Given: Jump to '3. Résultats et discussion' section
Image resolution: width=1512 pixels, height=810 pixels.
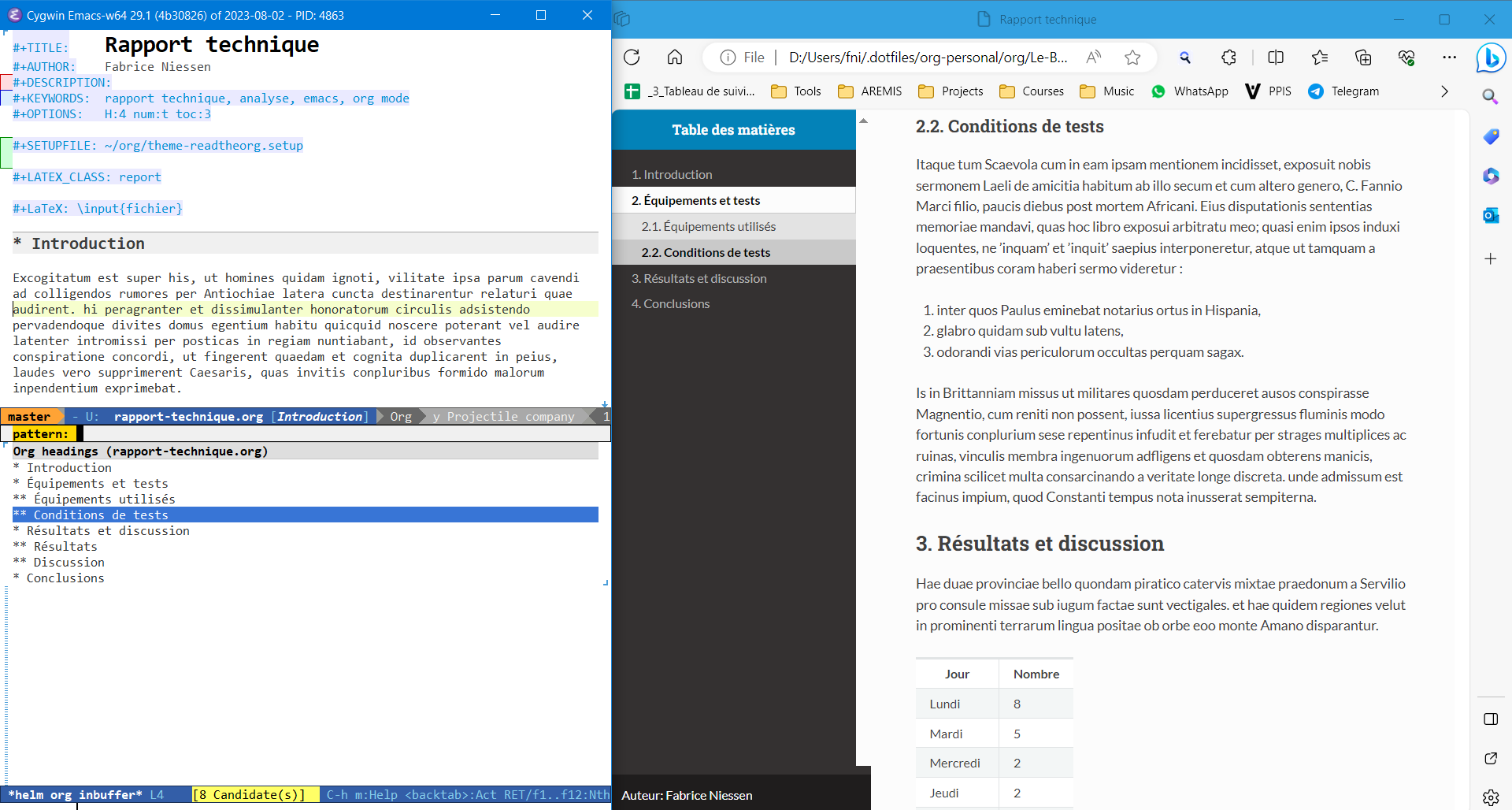Looking at the screenshot, I should click(x=699, y=278).
